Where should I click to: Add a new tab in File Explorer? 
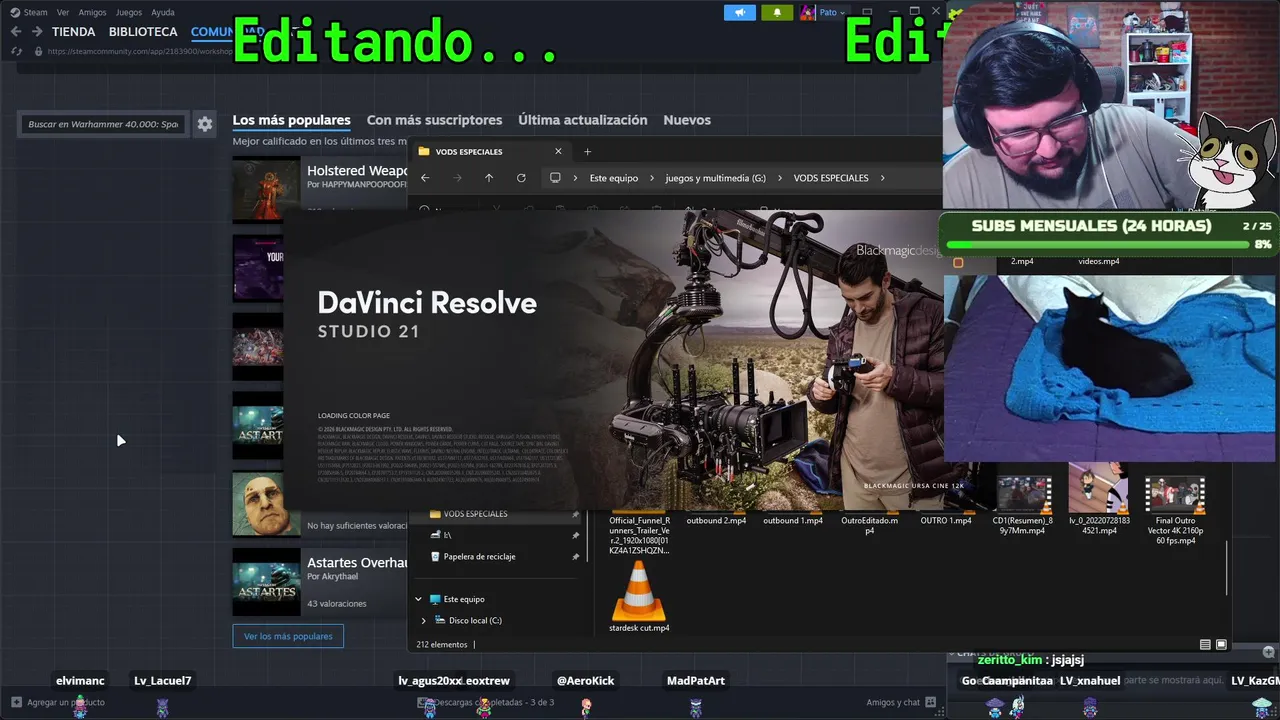coord(587,151)
